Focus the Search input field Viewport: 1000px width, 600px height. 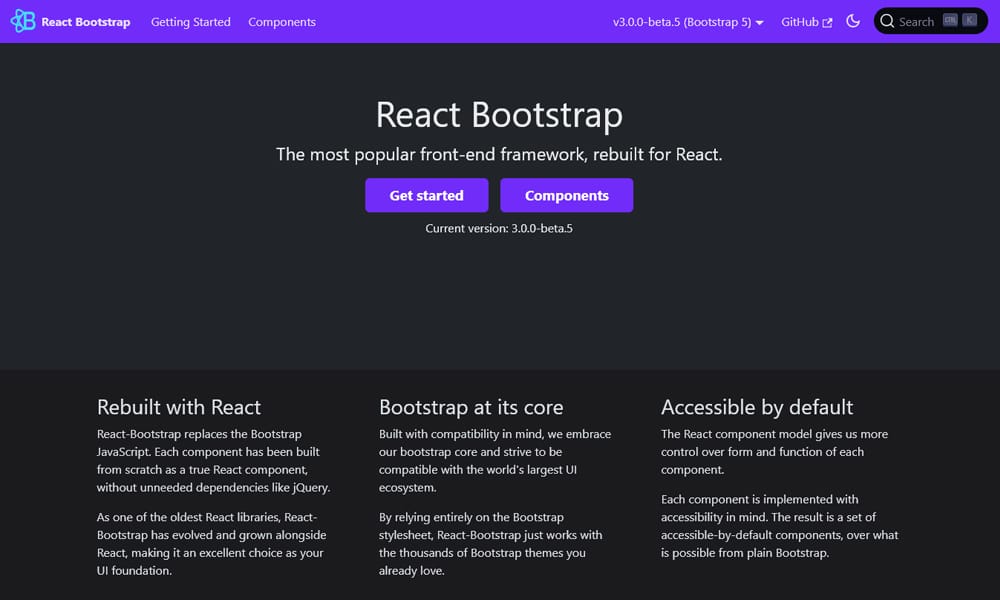[930, 21]
